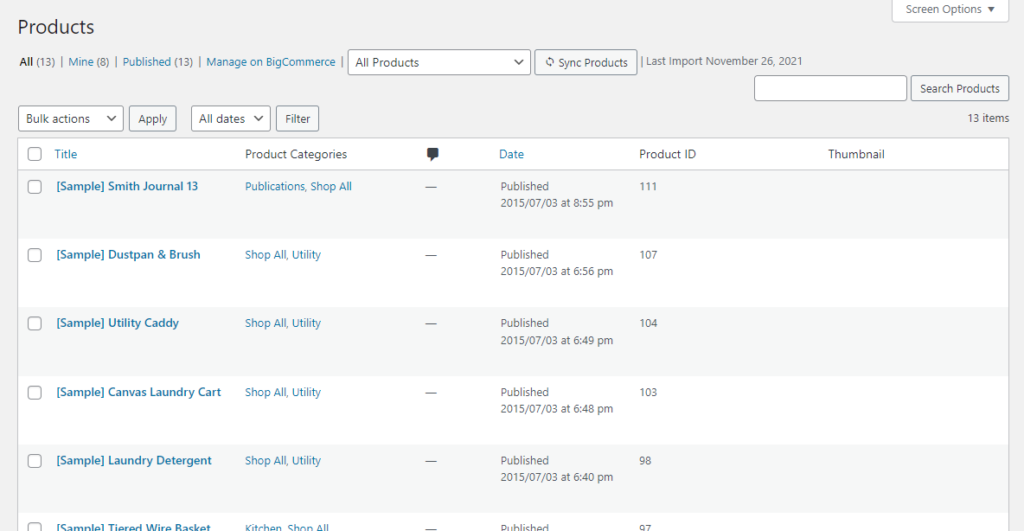Viewport: 1024px width, 531px height.
Task: Filter by the Publications category link
Action: pyautogui.click(x=275, y=186)
